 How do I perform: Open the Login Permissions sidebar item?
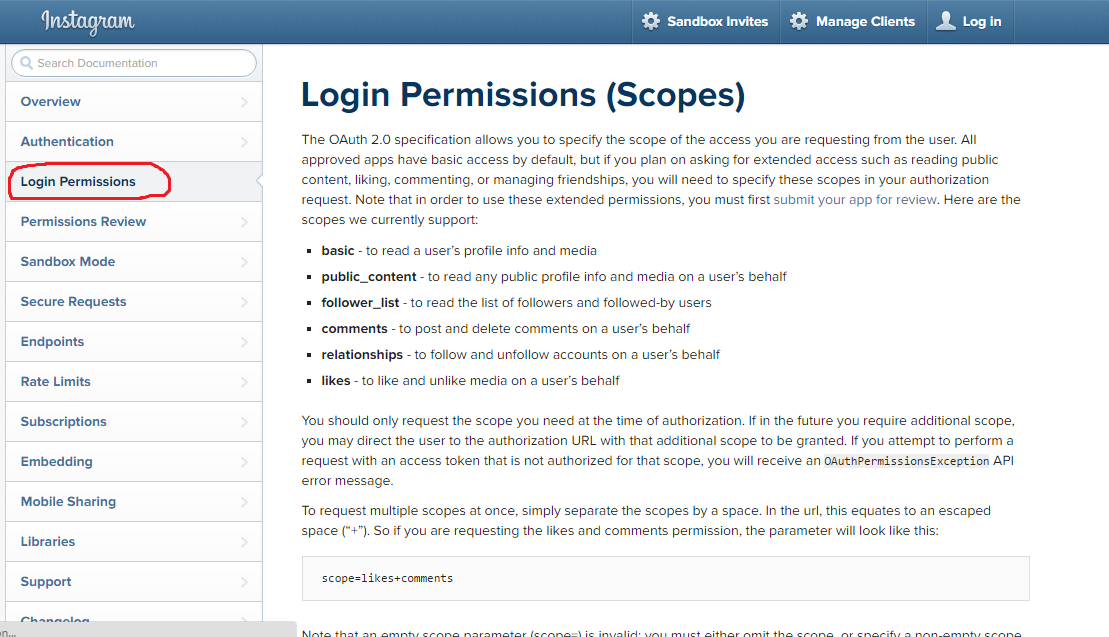(x=78, y=182)
